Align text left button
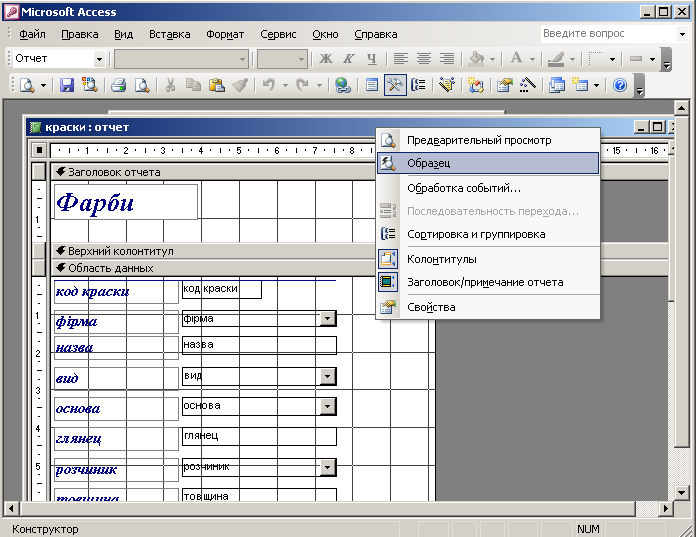The height and width of the screenshot is (537, 696). point(401,58)
